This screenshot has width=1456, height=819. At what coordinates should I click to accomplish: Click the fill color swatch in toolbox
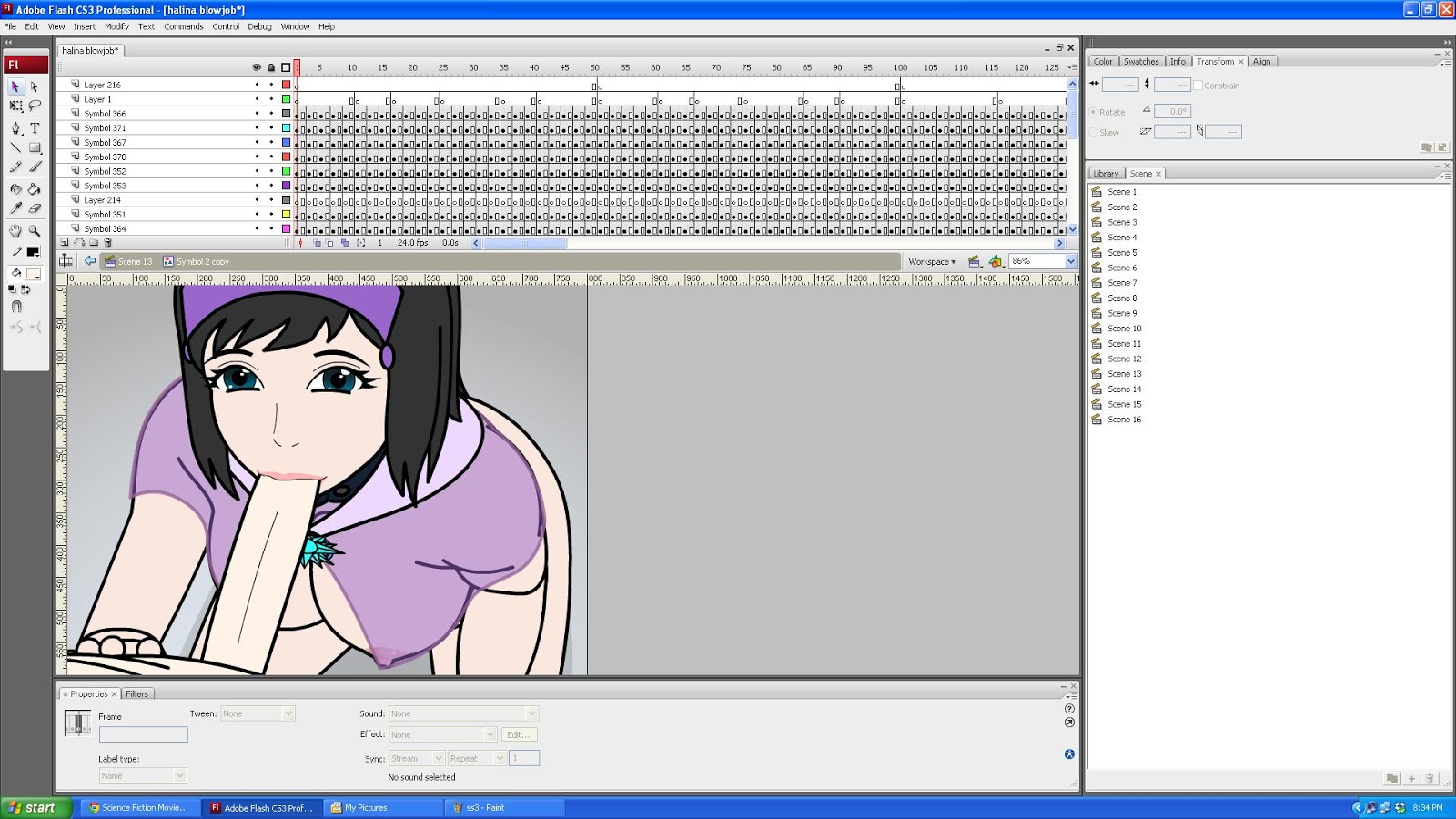click(33, 273)
